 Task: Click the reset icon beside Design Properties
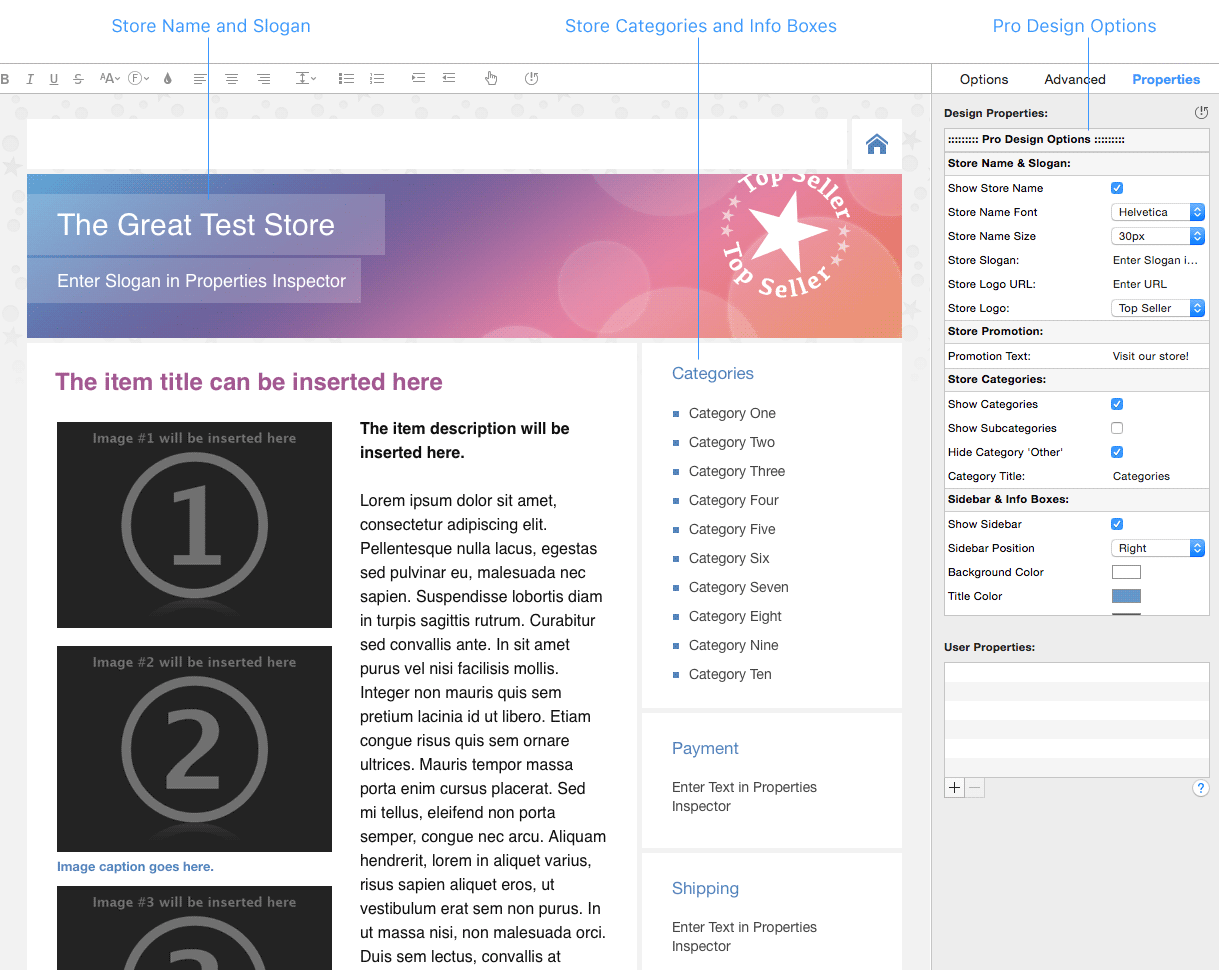[x=1201, y=113]
